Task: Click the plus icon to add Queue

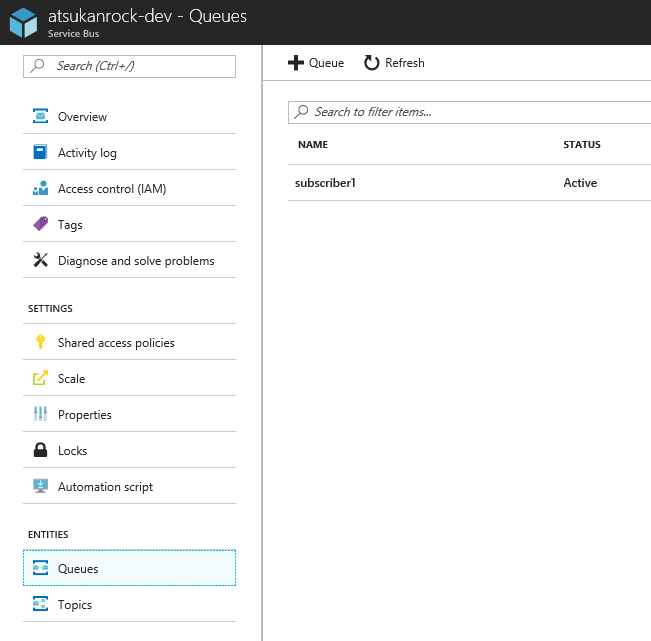Action: [296, 63]
